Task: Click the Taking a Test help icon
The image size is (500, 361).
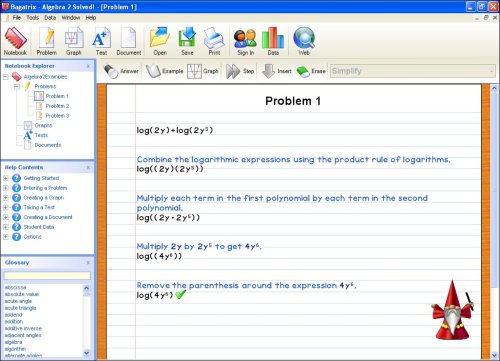Action: pos(16,207)
